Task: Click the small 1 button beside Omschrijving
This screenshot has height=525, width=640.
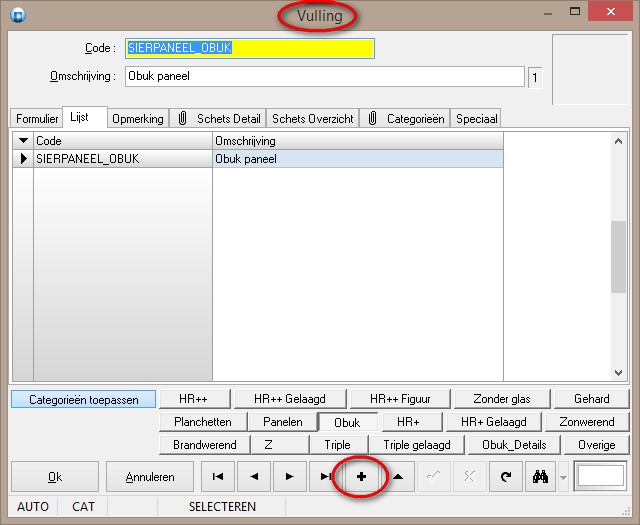Action: click(x=535, y=78)
